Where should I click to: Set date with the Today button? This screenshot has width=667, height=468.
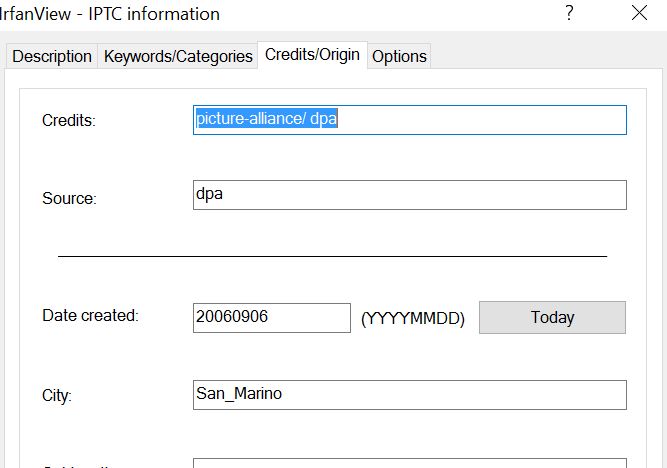552,317
